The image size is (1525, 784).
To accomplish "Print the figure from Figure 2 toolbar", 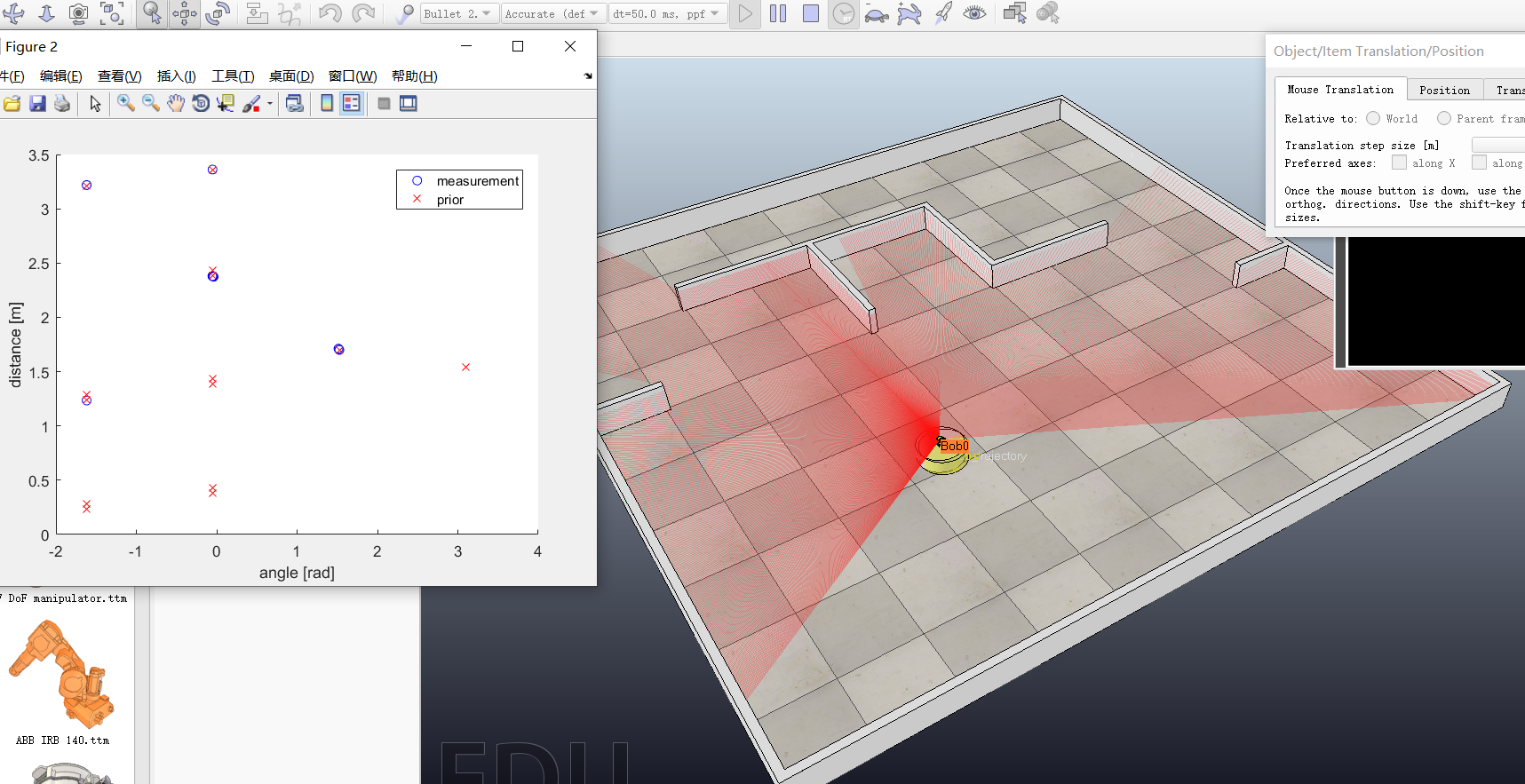I will 62,104.
